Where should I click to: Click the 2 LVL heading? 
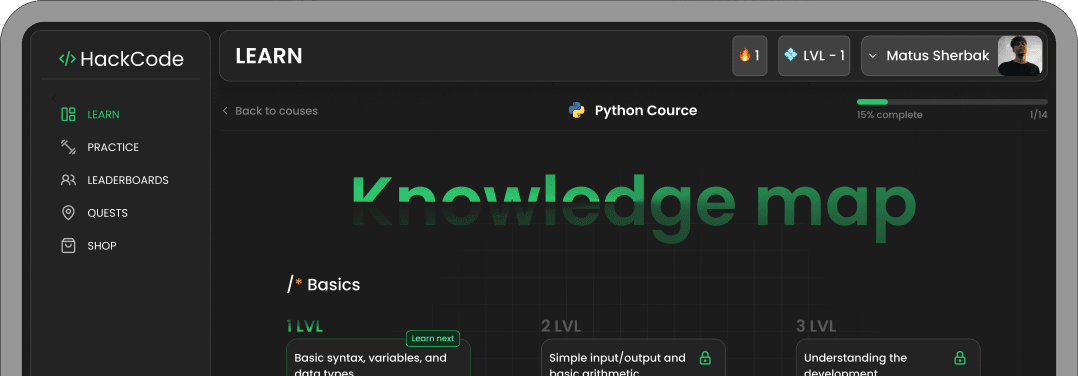(x=561, y=326)
